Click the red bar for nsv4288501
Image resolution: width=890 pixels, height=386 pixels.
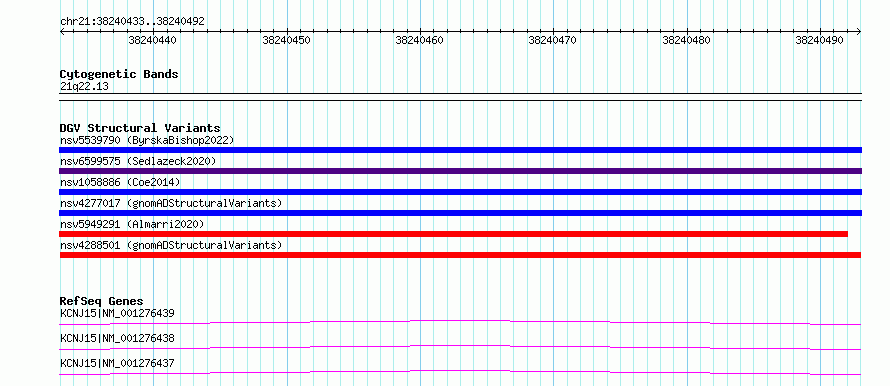[x=460, y=255]
